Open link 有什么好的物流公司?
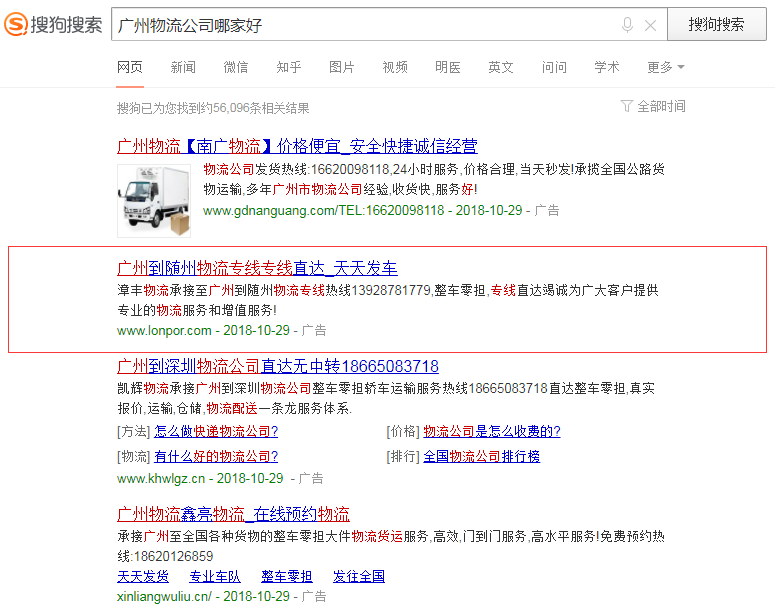Viewport: 775px width, 610px height. (x=216, y=456)
